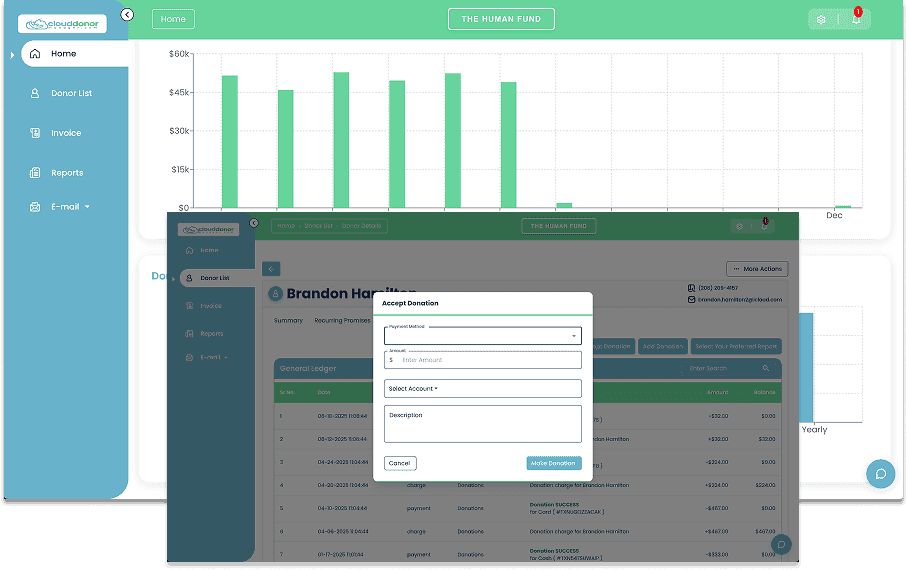Click the 04-20-2025 date in ledger row 4
Screen dimensions: 907x570
[342, 486]
